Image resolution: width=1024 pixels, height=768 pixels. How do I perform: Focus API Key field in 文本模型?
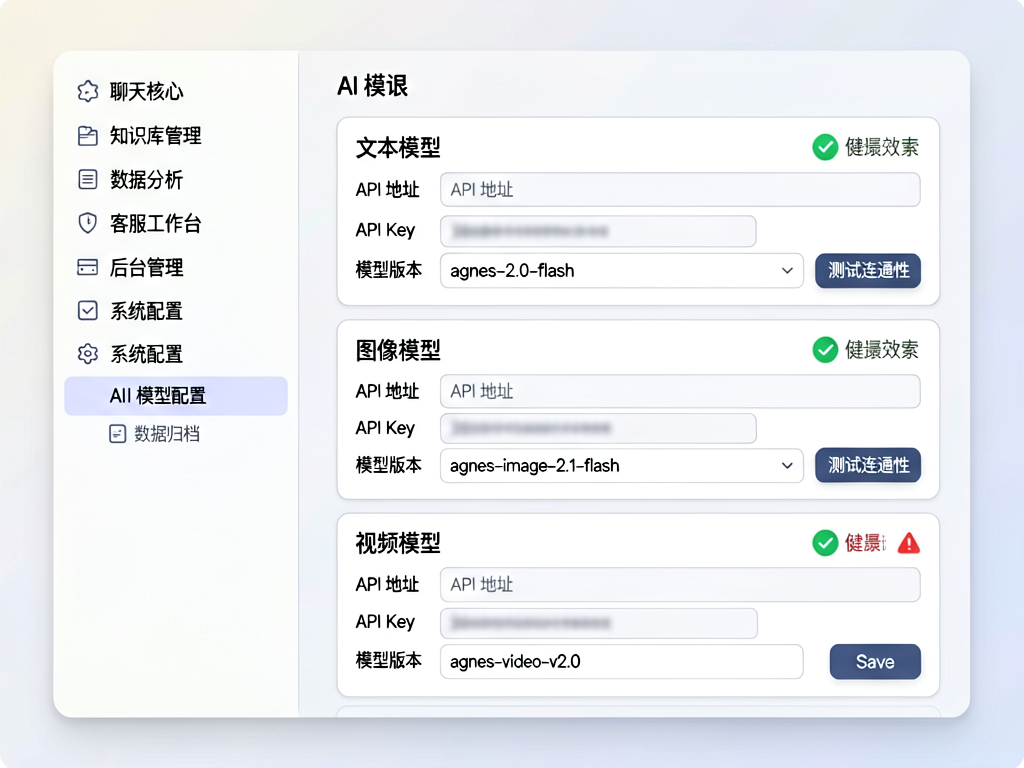point(598,231)
